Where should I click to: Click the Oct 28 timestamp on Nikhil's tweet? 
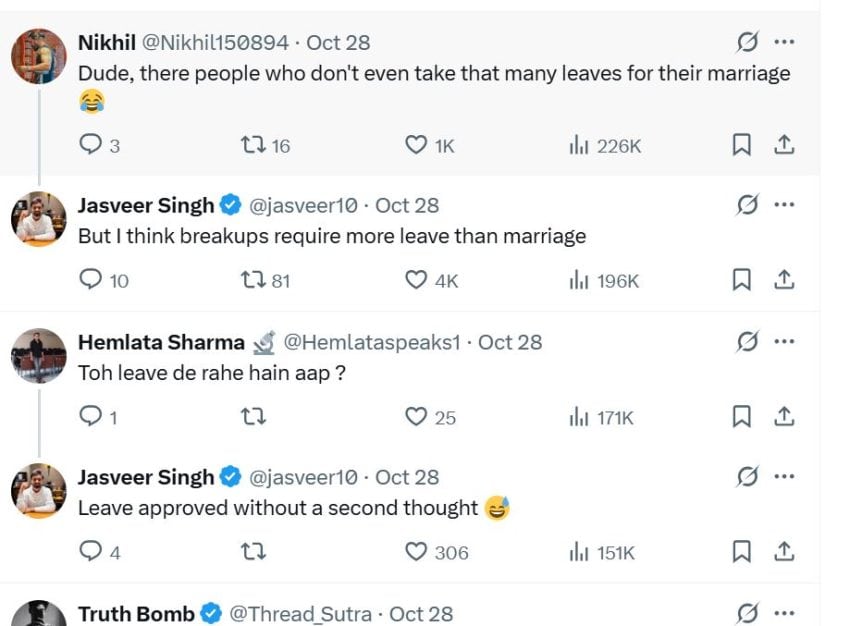point(340,41)
